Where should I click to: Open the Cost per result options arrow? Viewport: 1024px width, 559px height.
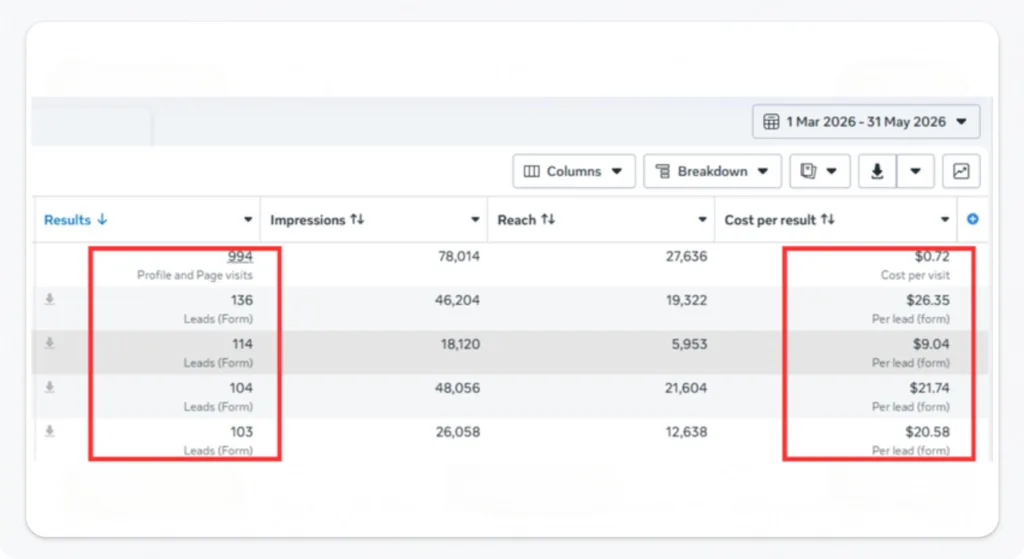click(944, 219)
